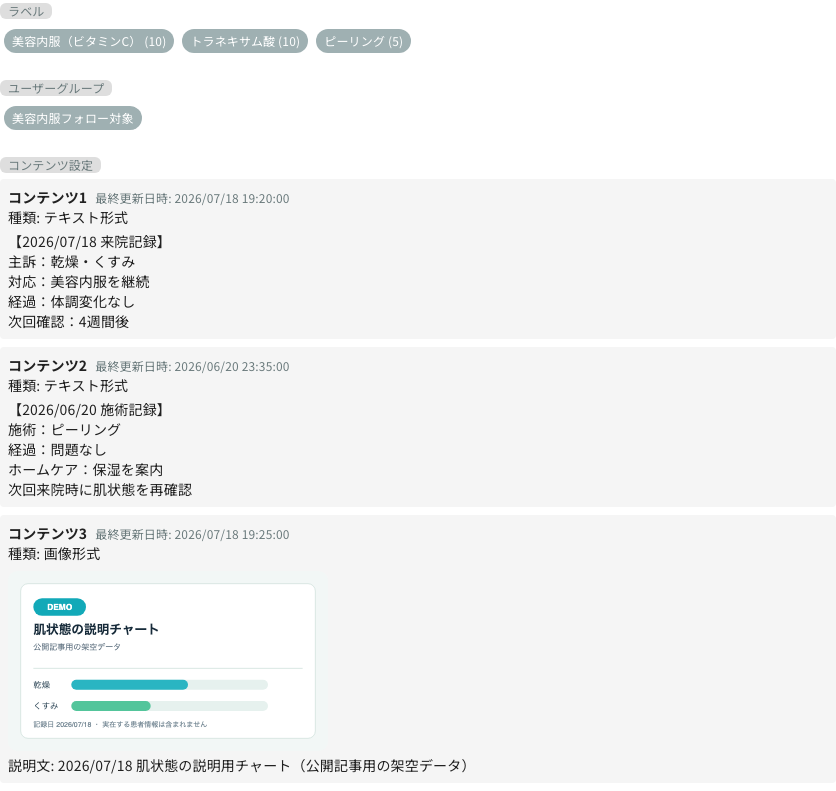Click the 【2026/06/20 施術記録】 line
Image resolution: width=836 pixels, height=791 pixels.
point(88,410)
